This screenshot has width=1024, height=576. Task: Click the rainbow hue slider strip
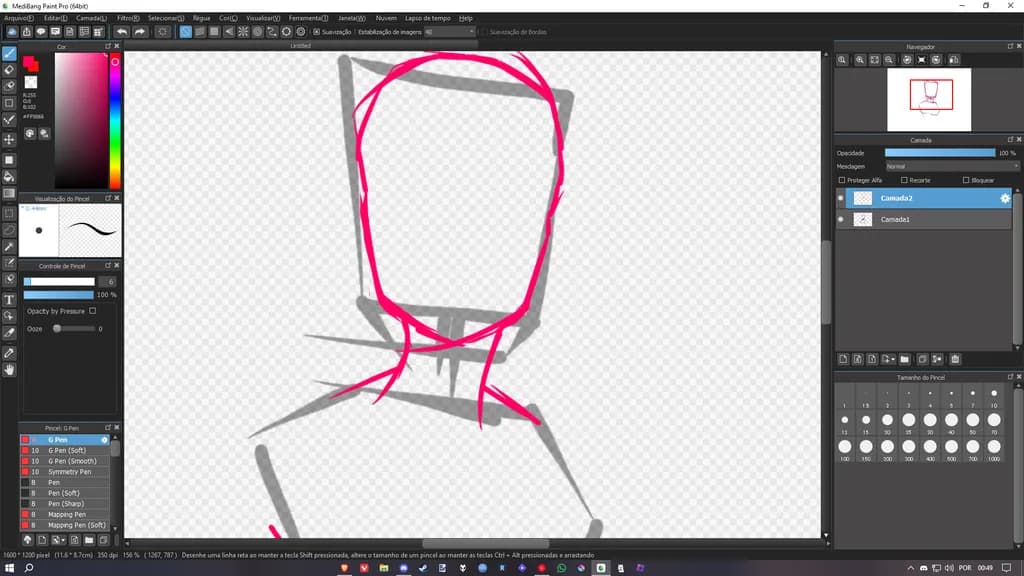pos(115,121)
